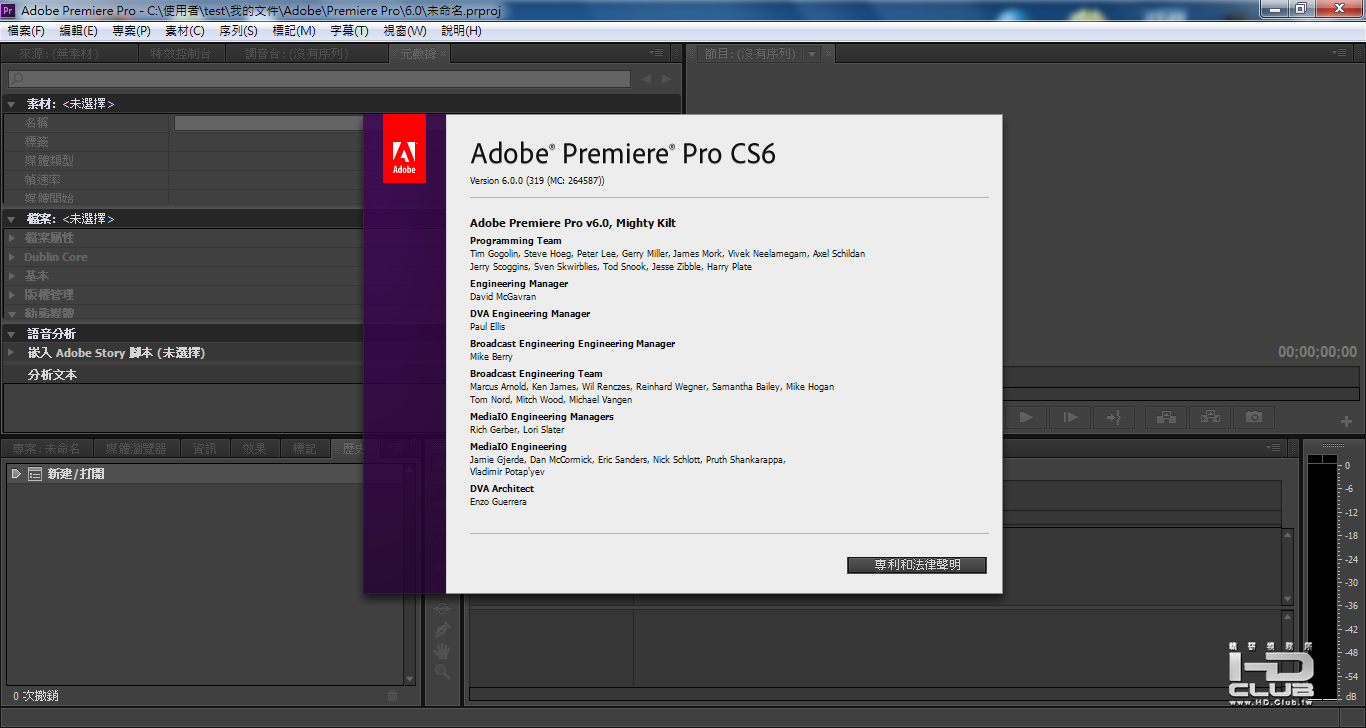1366x728 pixels.
Task: Open the 標記(M) menu
Action: pos(294,31)
